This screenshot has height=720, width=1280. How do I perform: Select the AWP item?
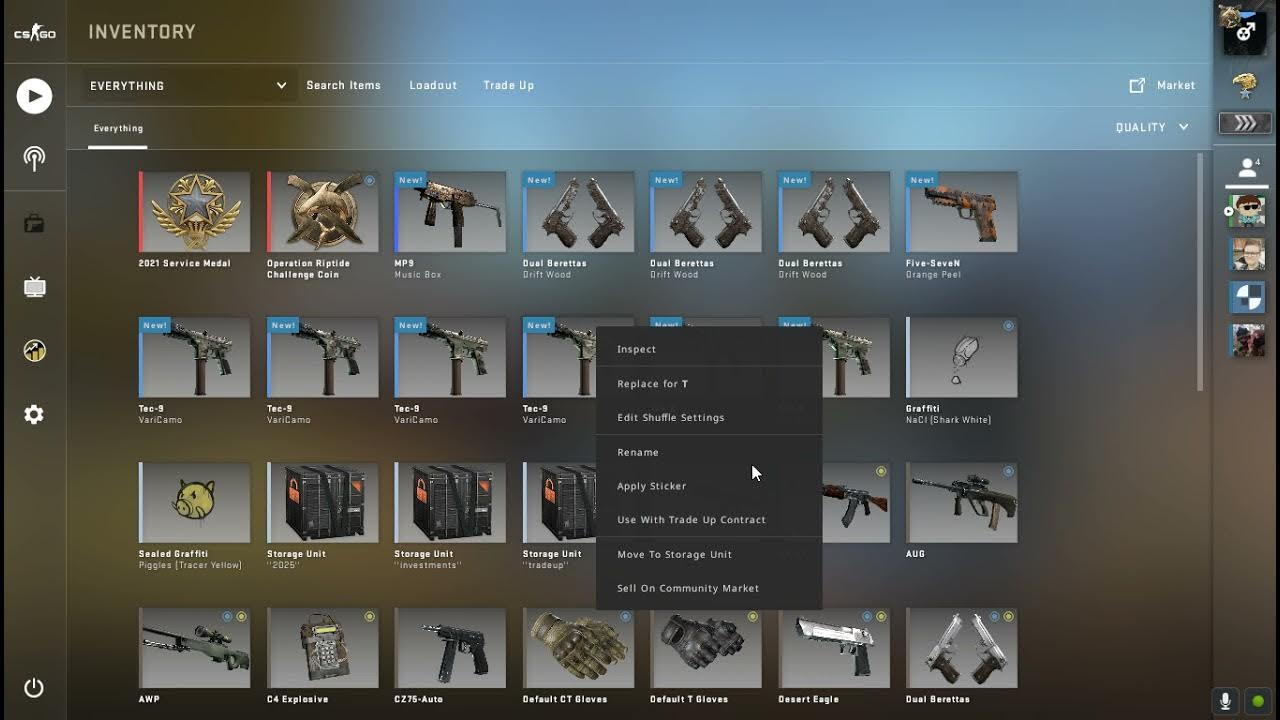point(195,648)
